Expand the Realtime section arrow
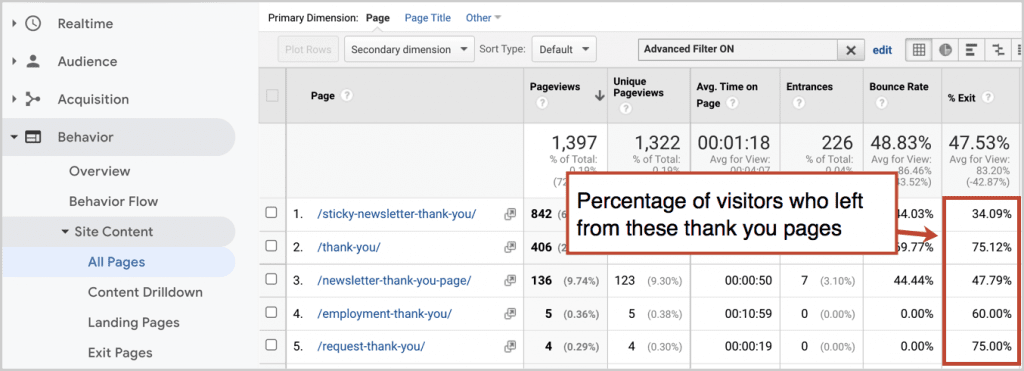Image resolution: width=1024 pixels, height=371 pixels. coord(14,24)
